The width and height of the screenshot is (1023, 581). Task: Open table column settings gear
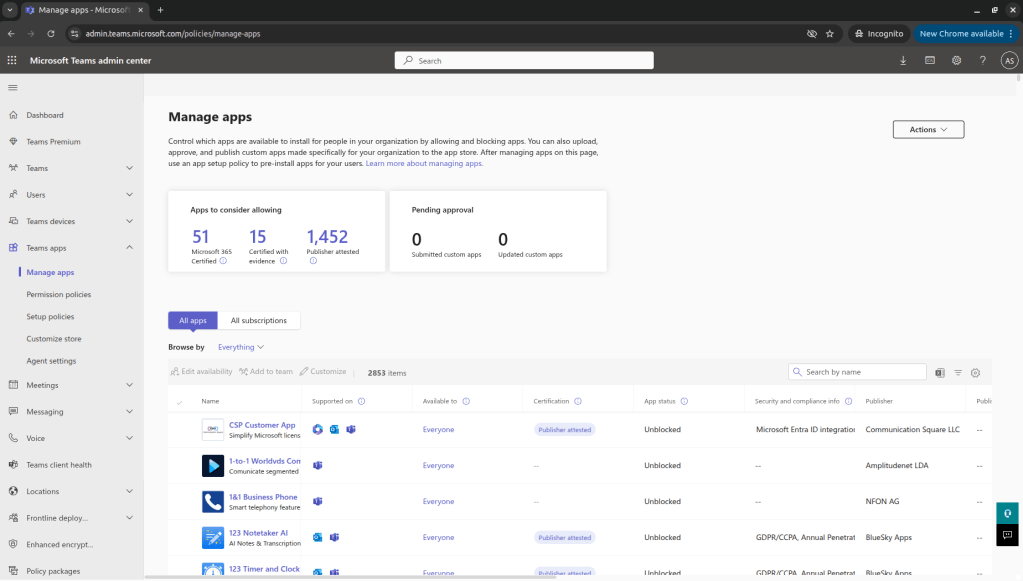pos(975,373)
